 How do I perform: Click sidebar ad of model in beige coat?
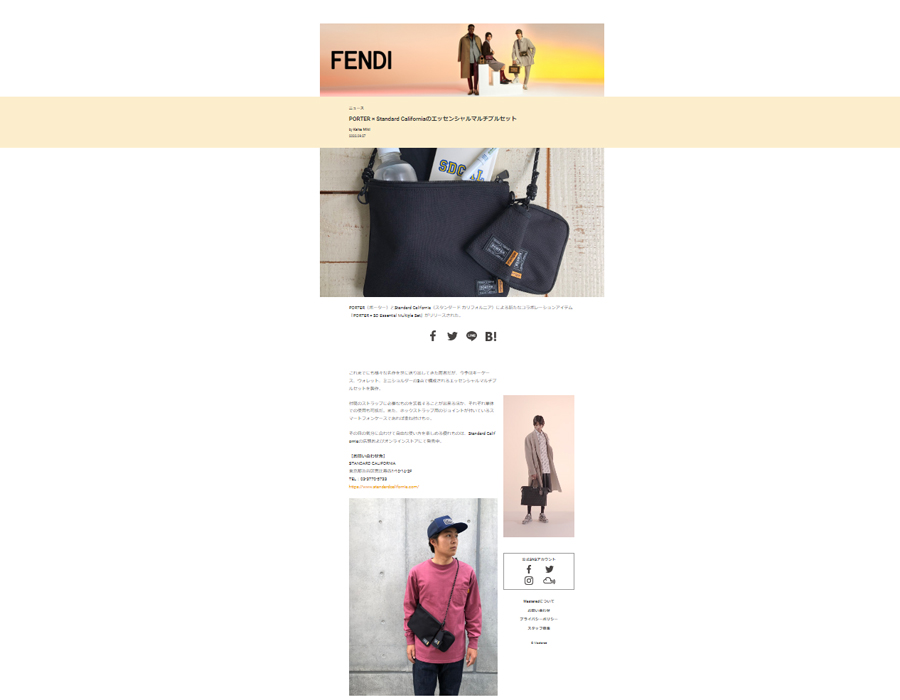538,466
